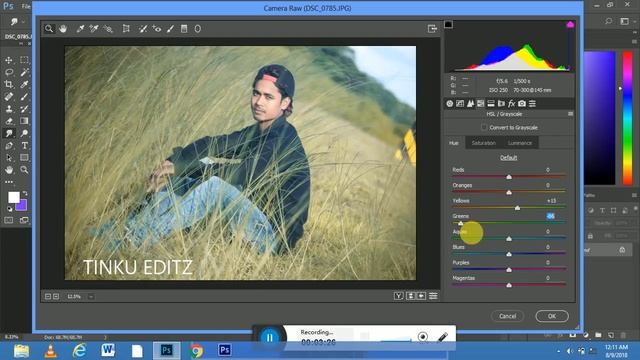Viewport: 640px width, 360px height.
Task: Select the Targeted Adjustment tool
Action: [x=108, y=29]
